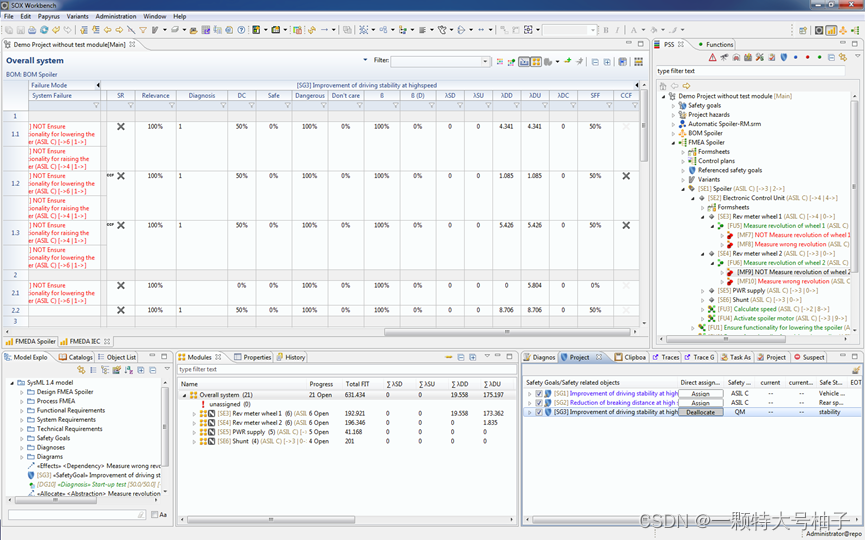This screenshot has height=540, width=865.
Task: Click the collapse all minus icon in FMEDA toolbar
Action: 595,62
